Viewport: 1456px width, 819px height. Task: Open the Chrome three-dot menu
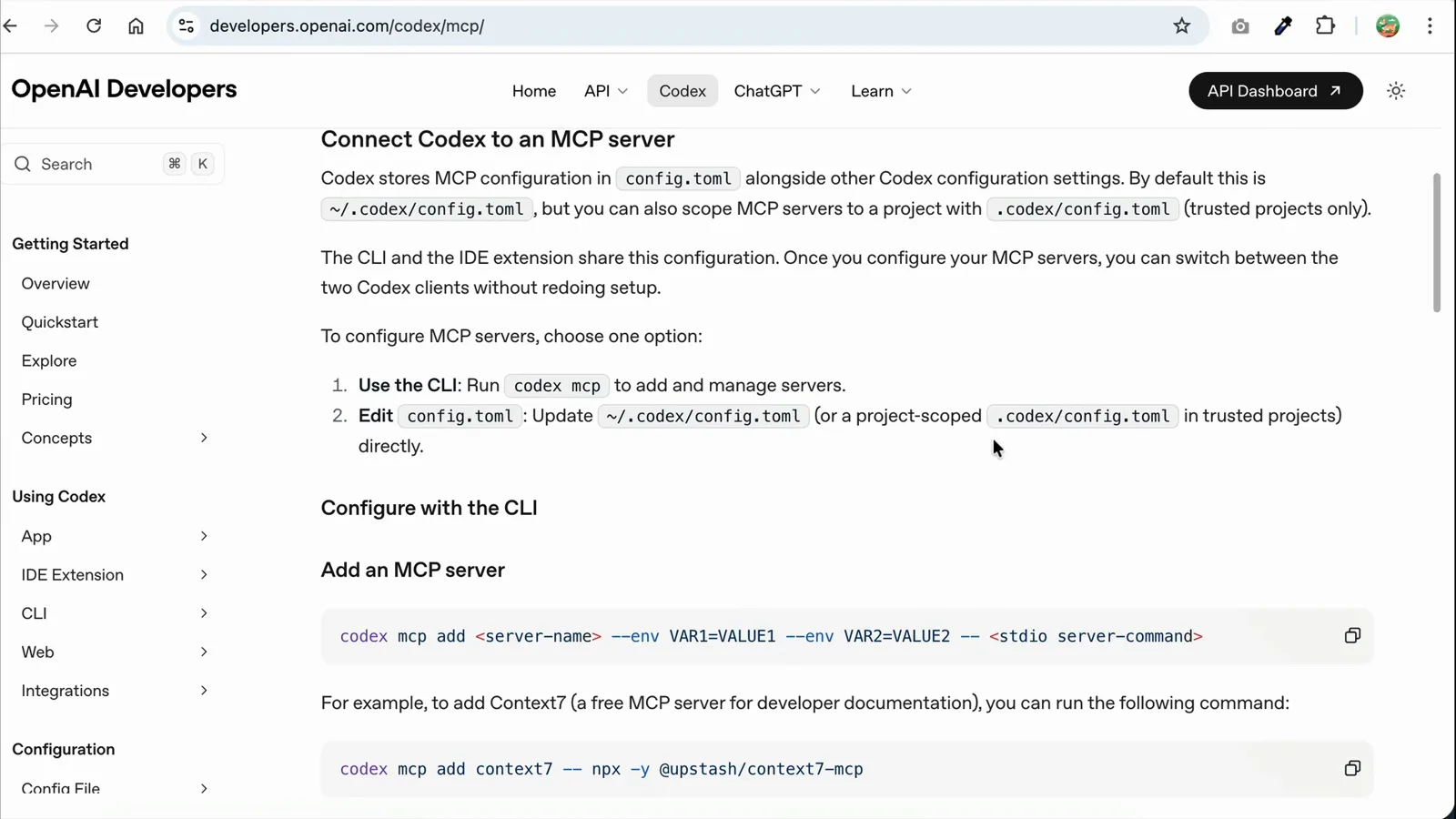pyautogui.click(x=1431, y=25)
